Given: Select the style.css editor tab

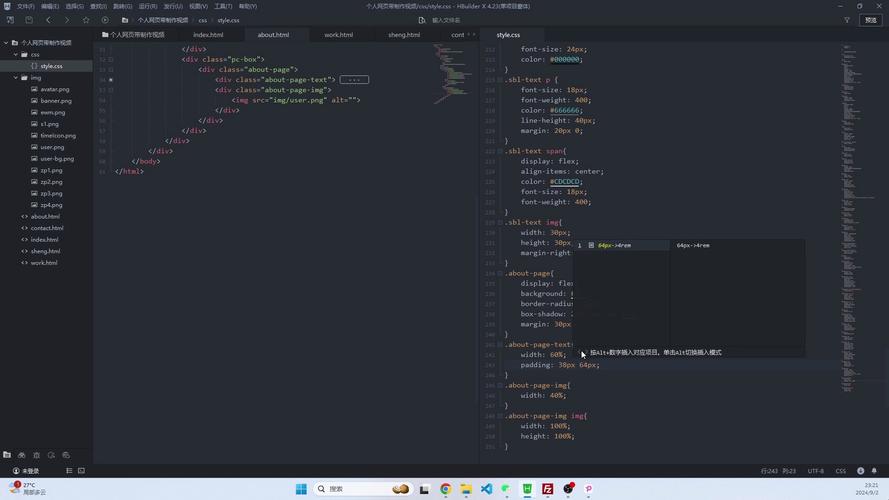Looking at the screenshot, I should click(x=508, y=35).
